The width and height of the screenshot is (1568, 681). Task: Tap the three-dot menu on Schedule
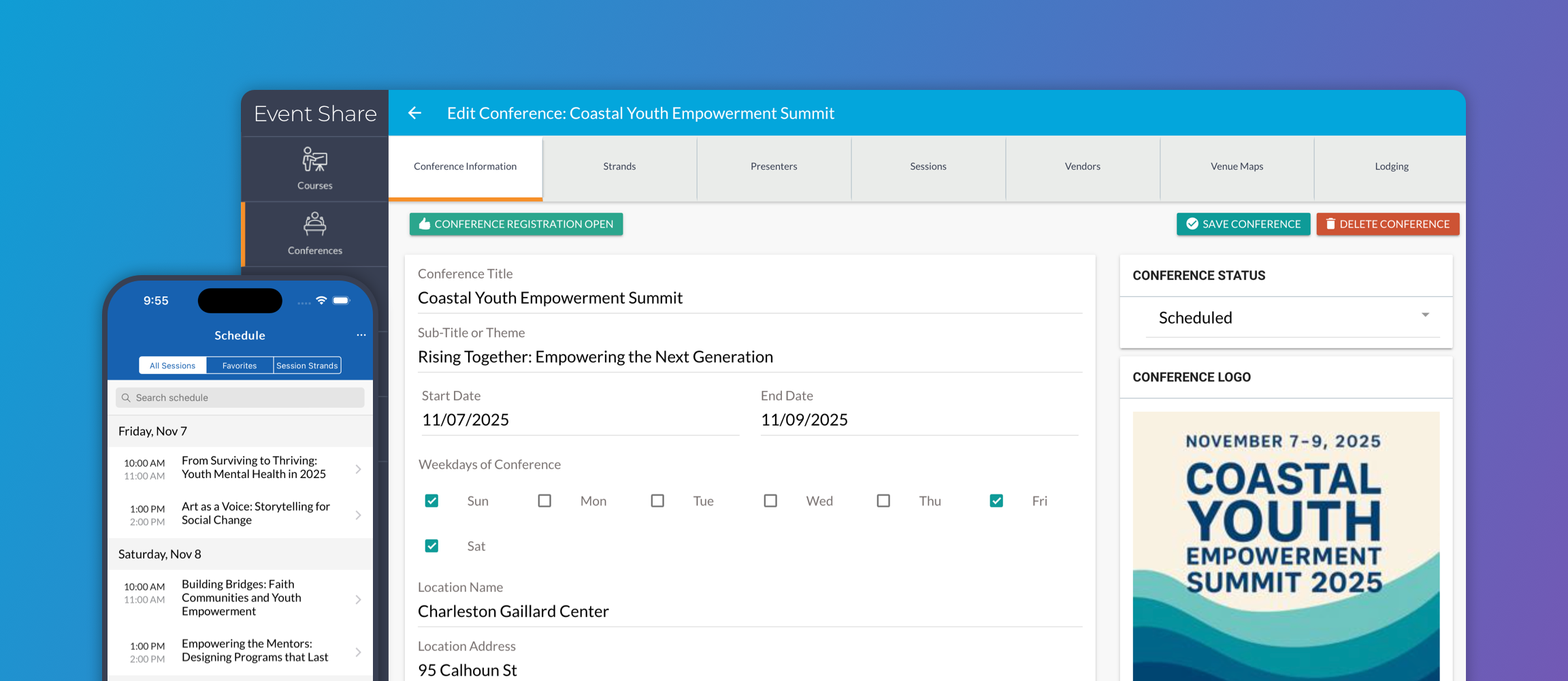pos(361,335)
